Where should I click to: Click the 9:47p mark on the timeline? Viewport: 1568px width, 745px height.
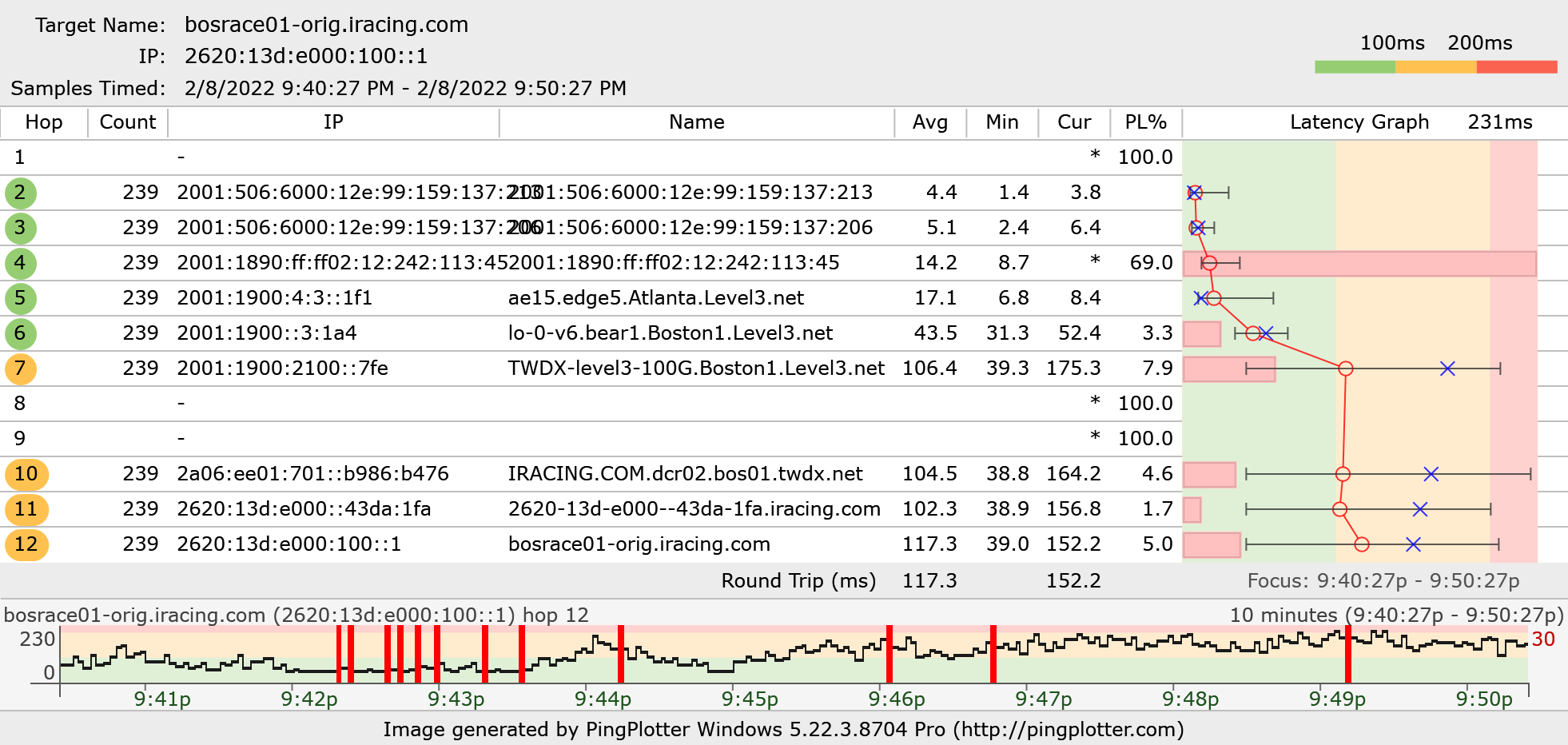coord(1044,699)
